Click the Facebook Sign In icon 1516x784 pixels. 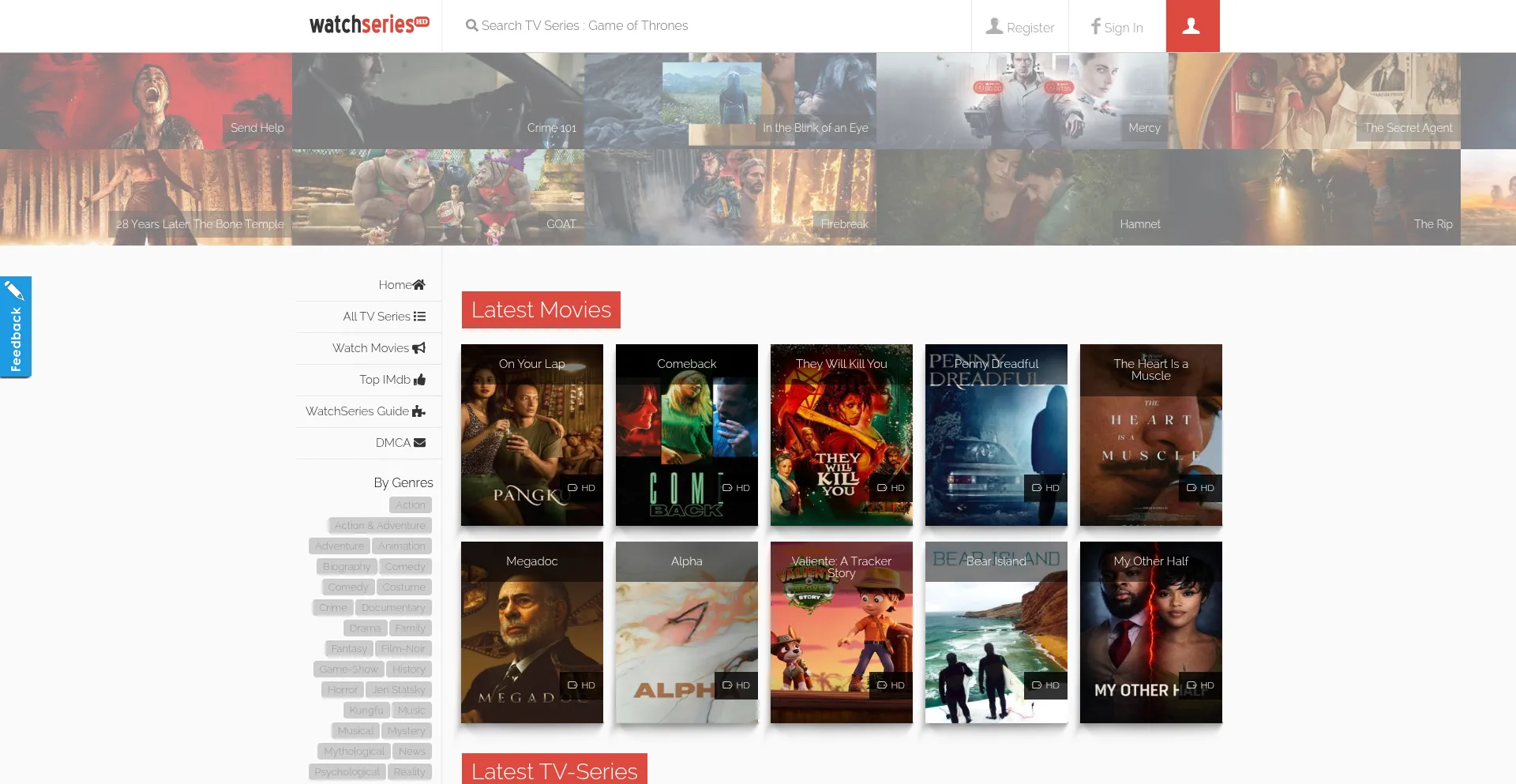tap(1095, 26)
